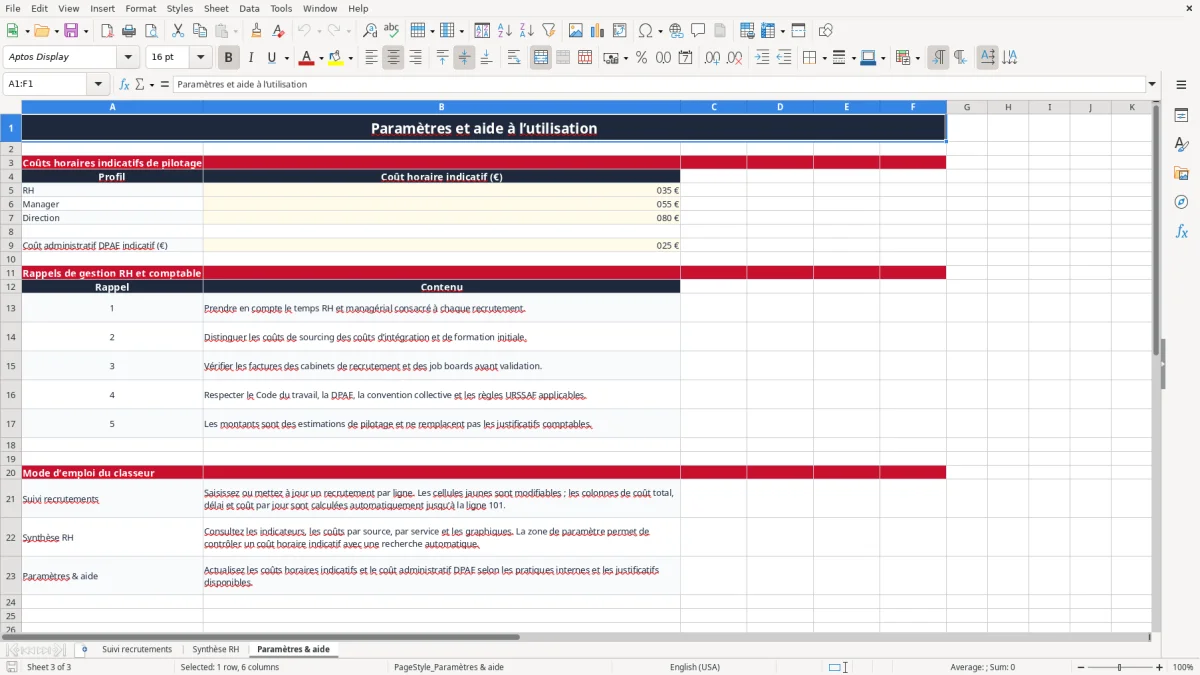Click Sheet 3 of 3 in status bar
The image size is (1200, 675).
click(49, 667)
